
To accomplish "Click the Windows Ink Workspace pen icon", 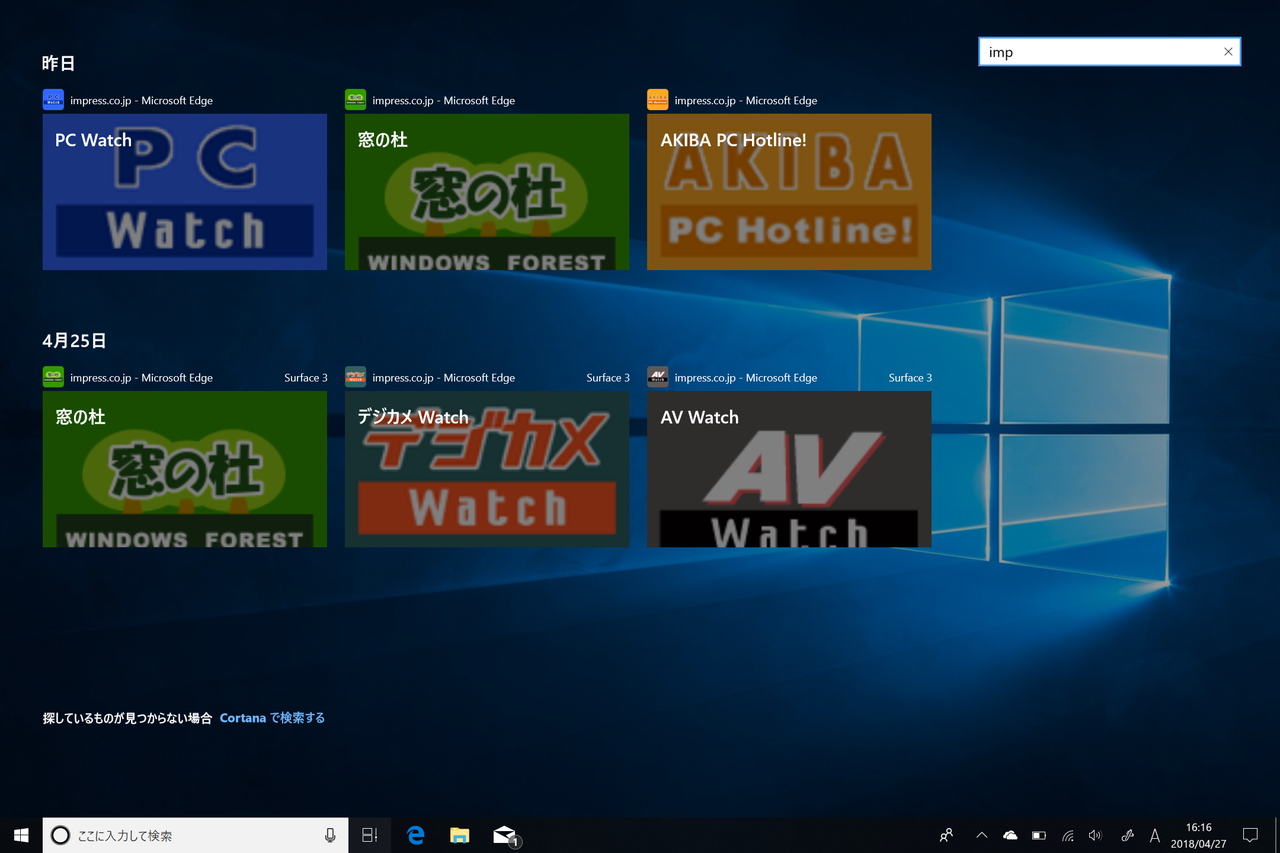I will (x=1127, y=835).
